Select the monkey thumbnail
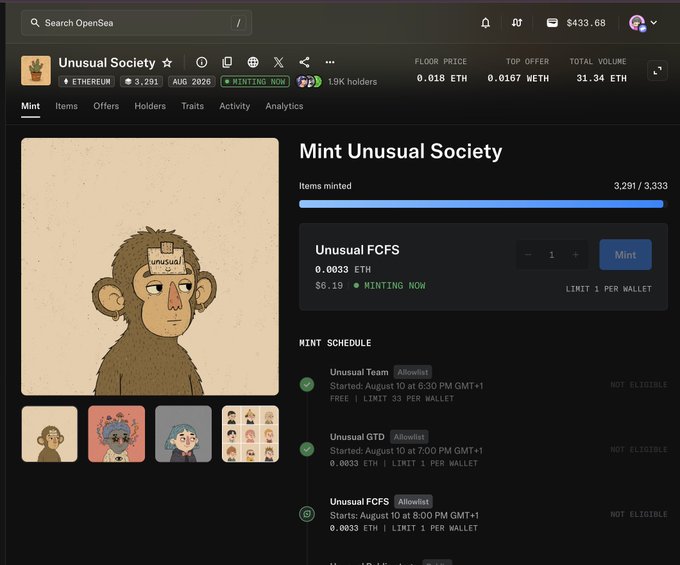The image size is (680, 565). (x=49, y=434)
